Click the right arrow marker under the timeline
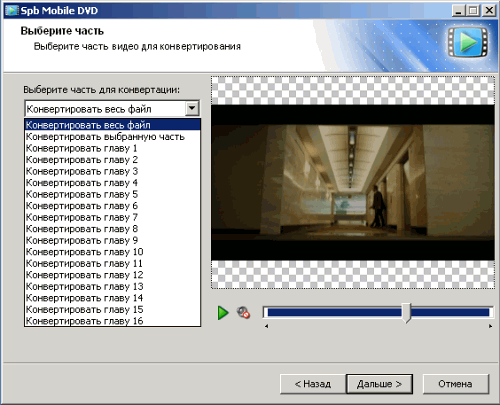The width and height of the screenshot is (500, 405). [x=490, y=326]
